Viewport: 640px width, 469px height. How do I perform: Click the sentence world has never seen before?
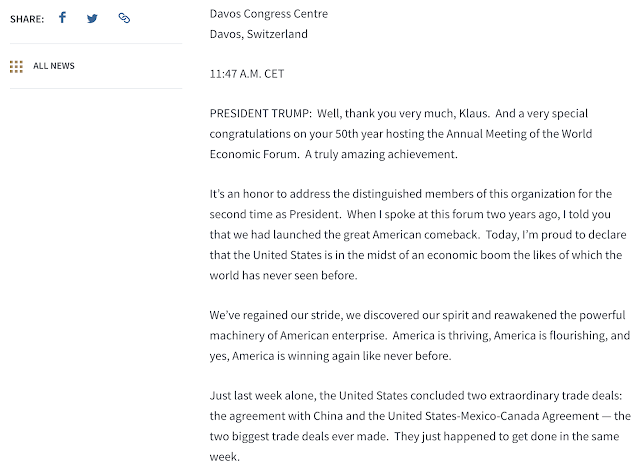[x=283, y=276]
